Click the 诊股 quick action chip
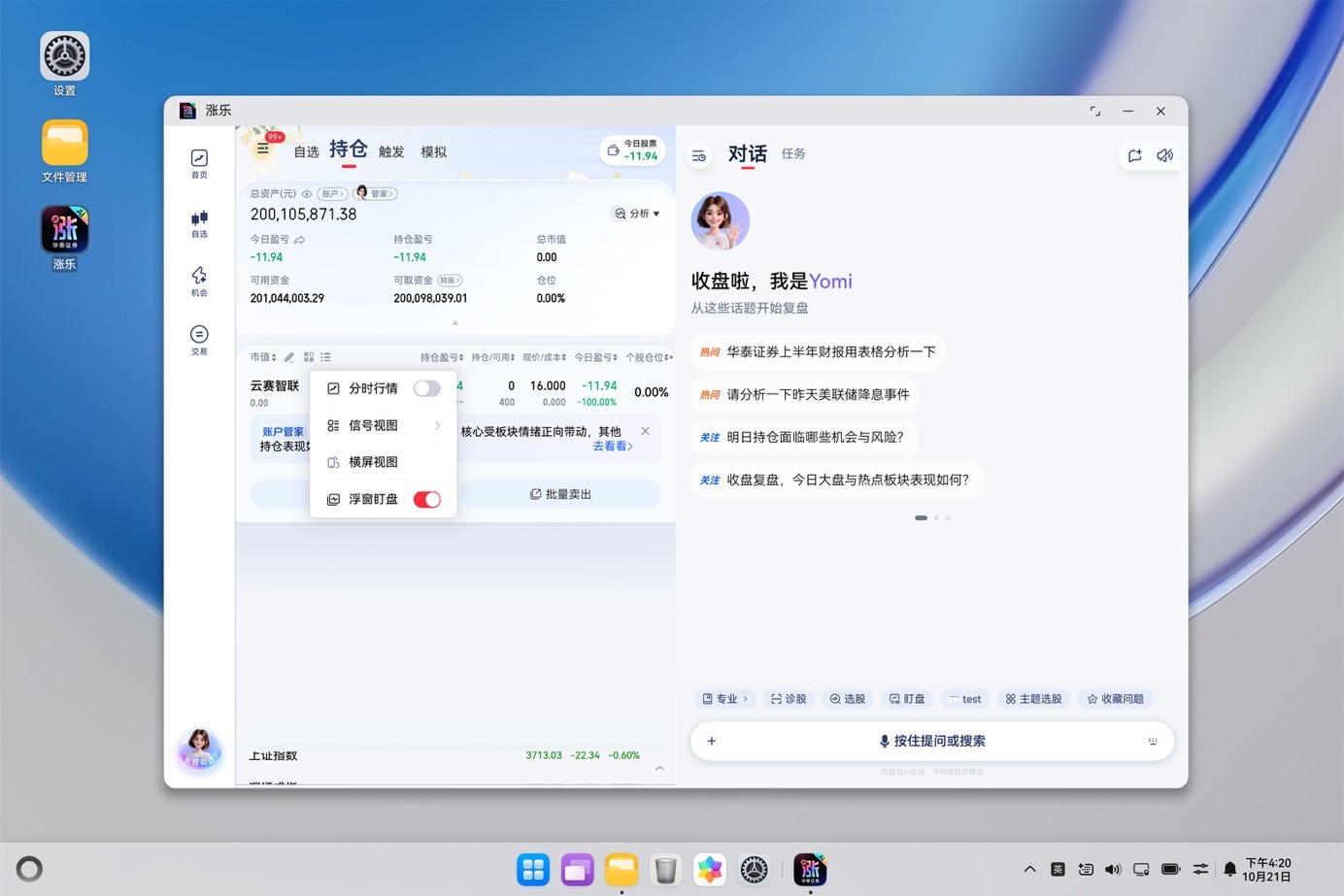The image size is (1344, 896). coord(789,699)
